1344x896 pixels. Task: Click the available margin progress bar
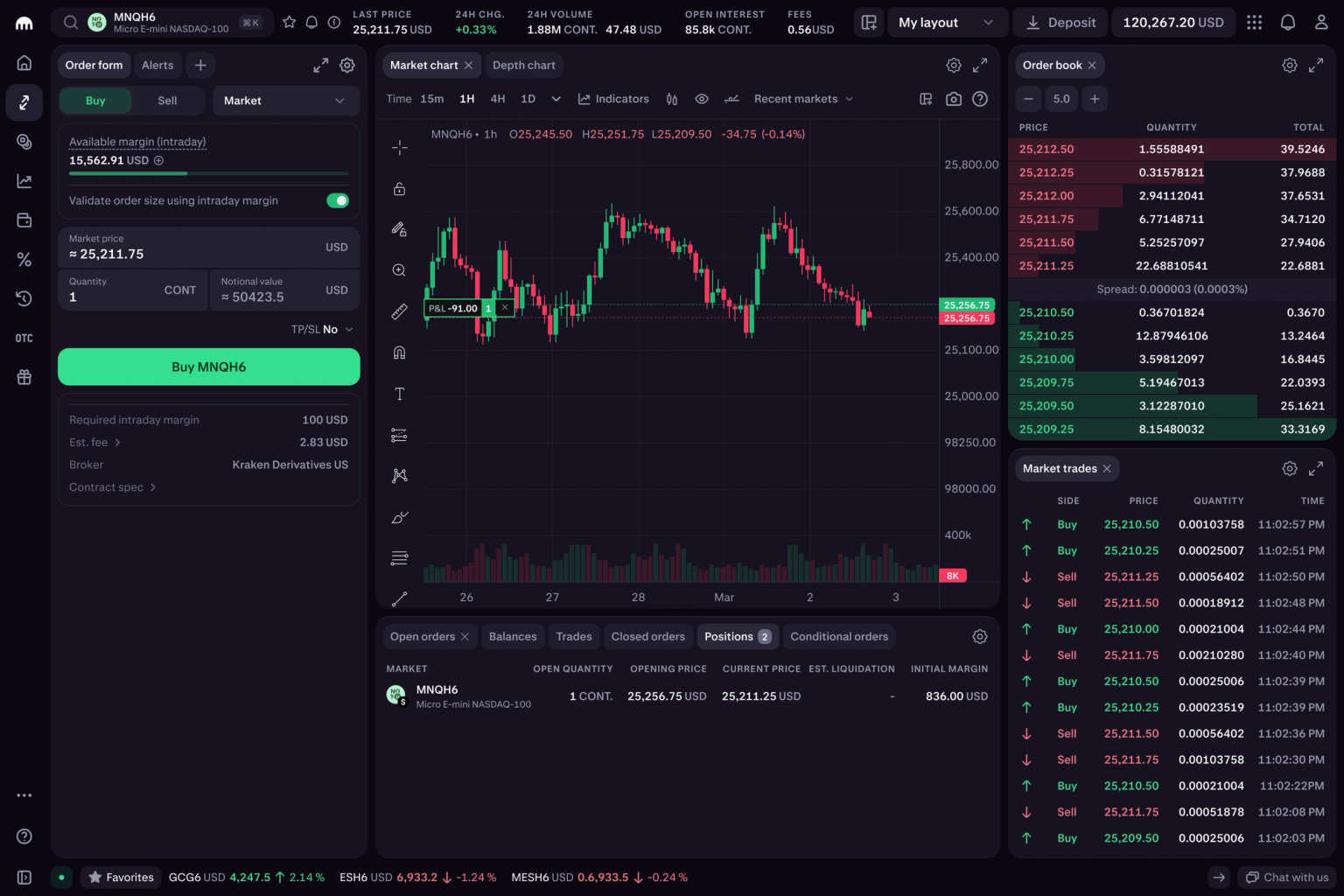tap(209, 173)
